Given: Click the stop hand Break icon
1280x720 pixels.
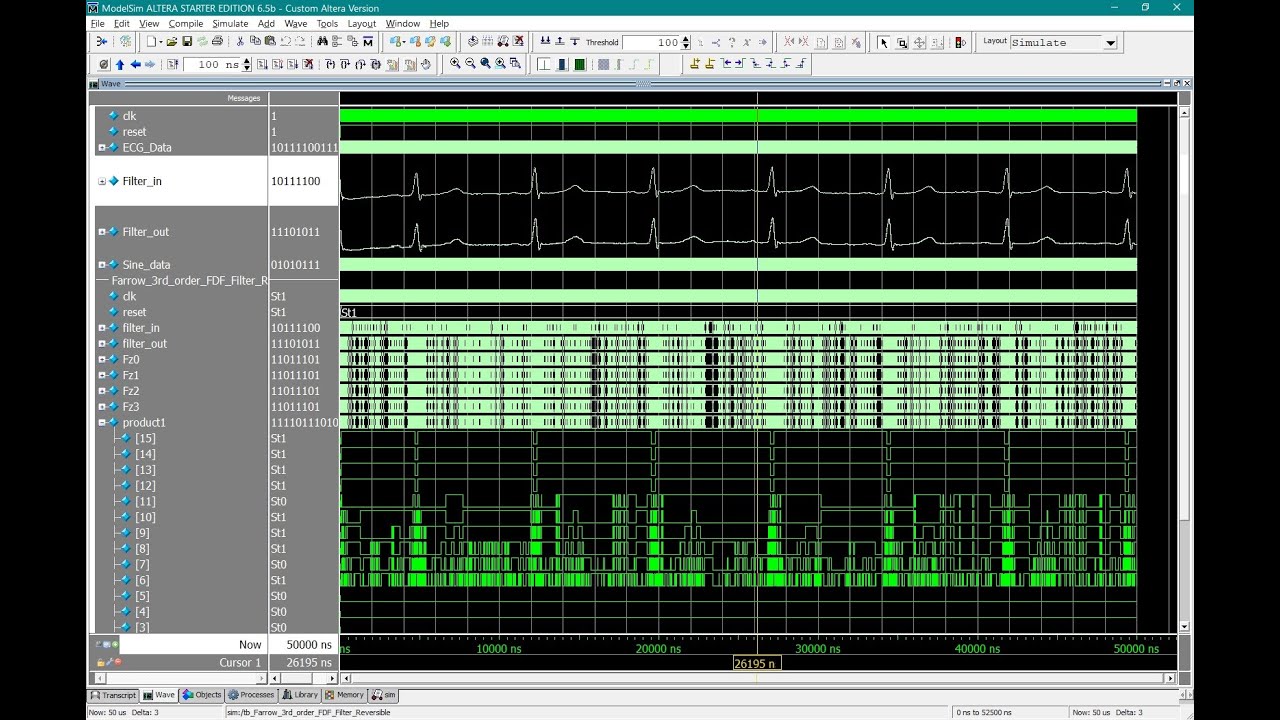Looking at the screenshot, I should point(426,64).
